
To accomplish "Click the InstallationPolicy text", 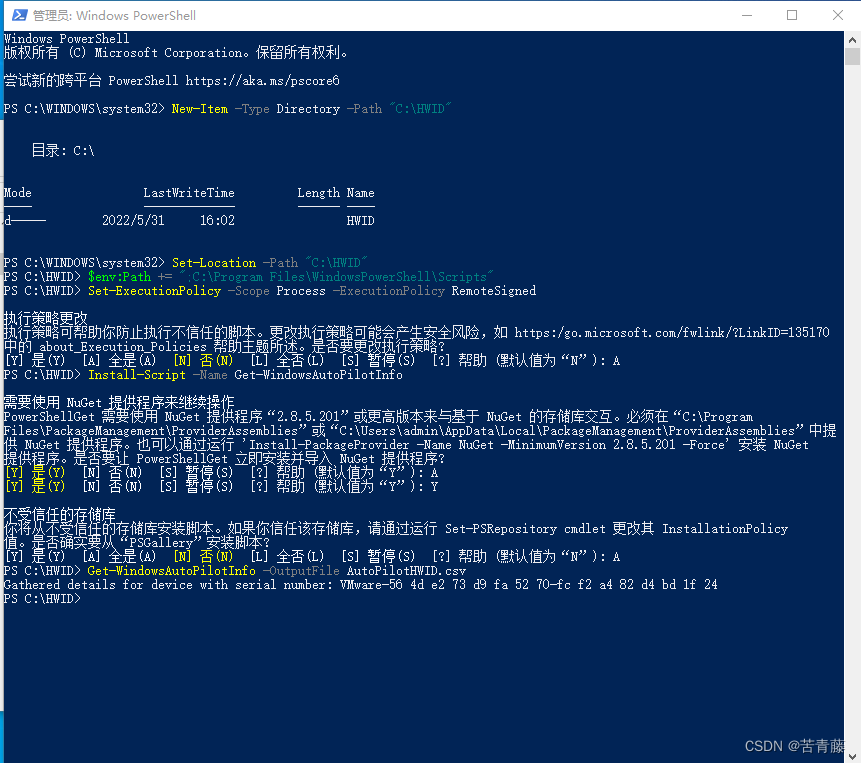I will [725, 529].
